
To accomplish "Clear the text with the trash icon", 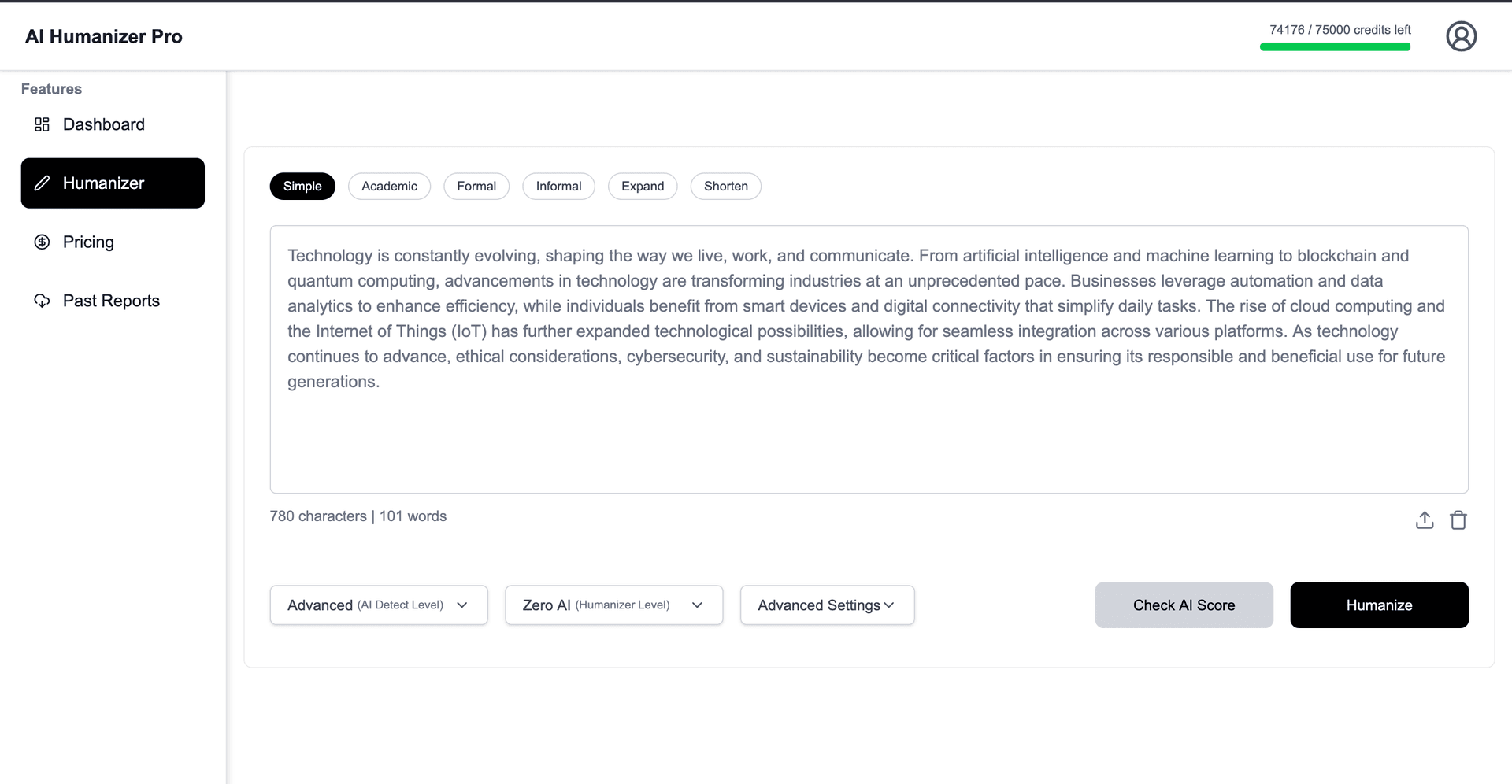I will 1458,520.
